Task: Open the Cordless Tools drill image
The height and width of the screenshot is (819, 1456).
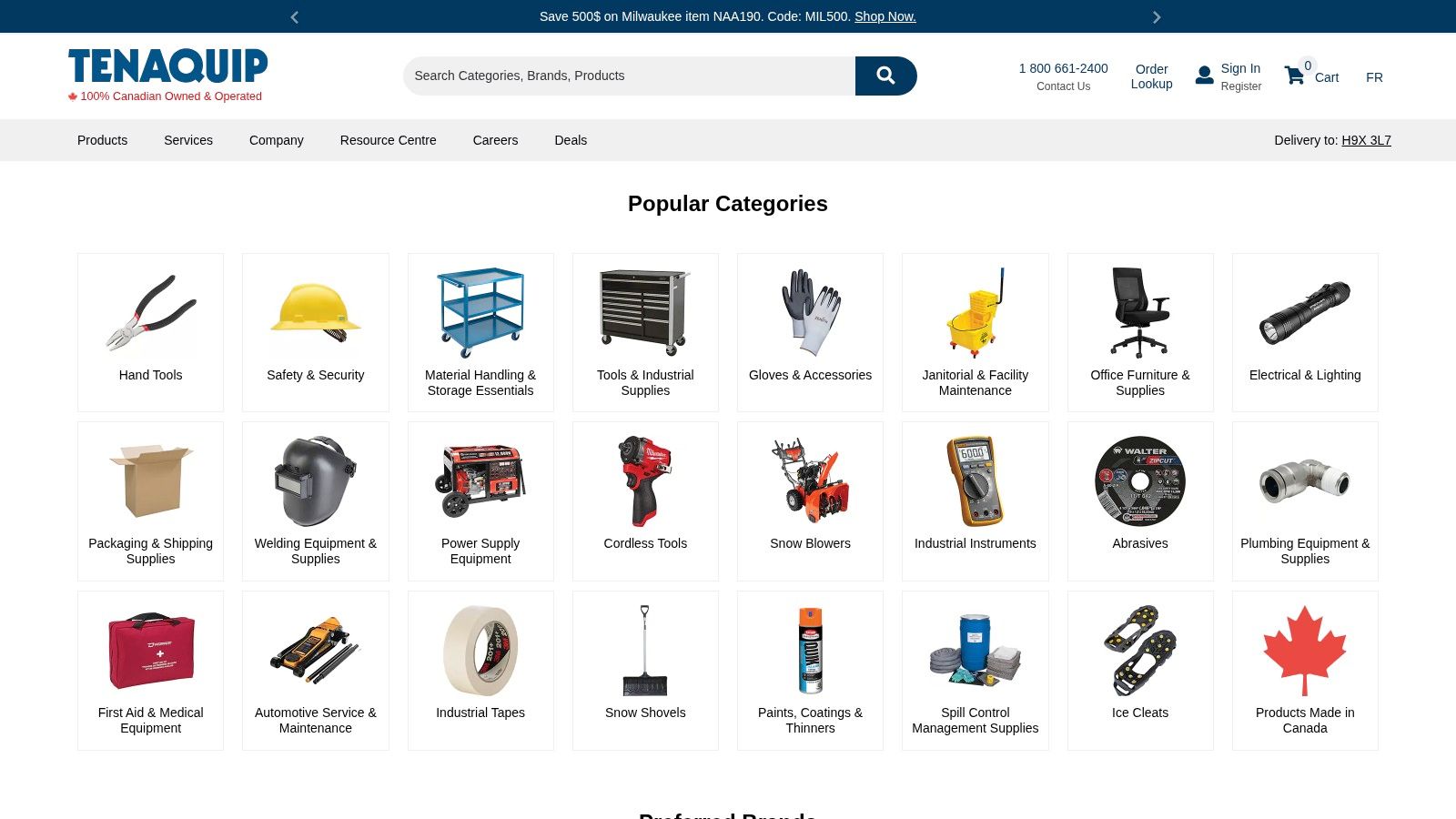Action: pos(645,480)
